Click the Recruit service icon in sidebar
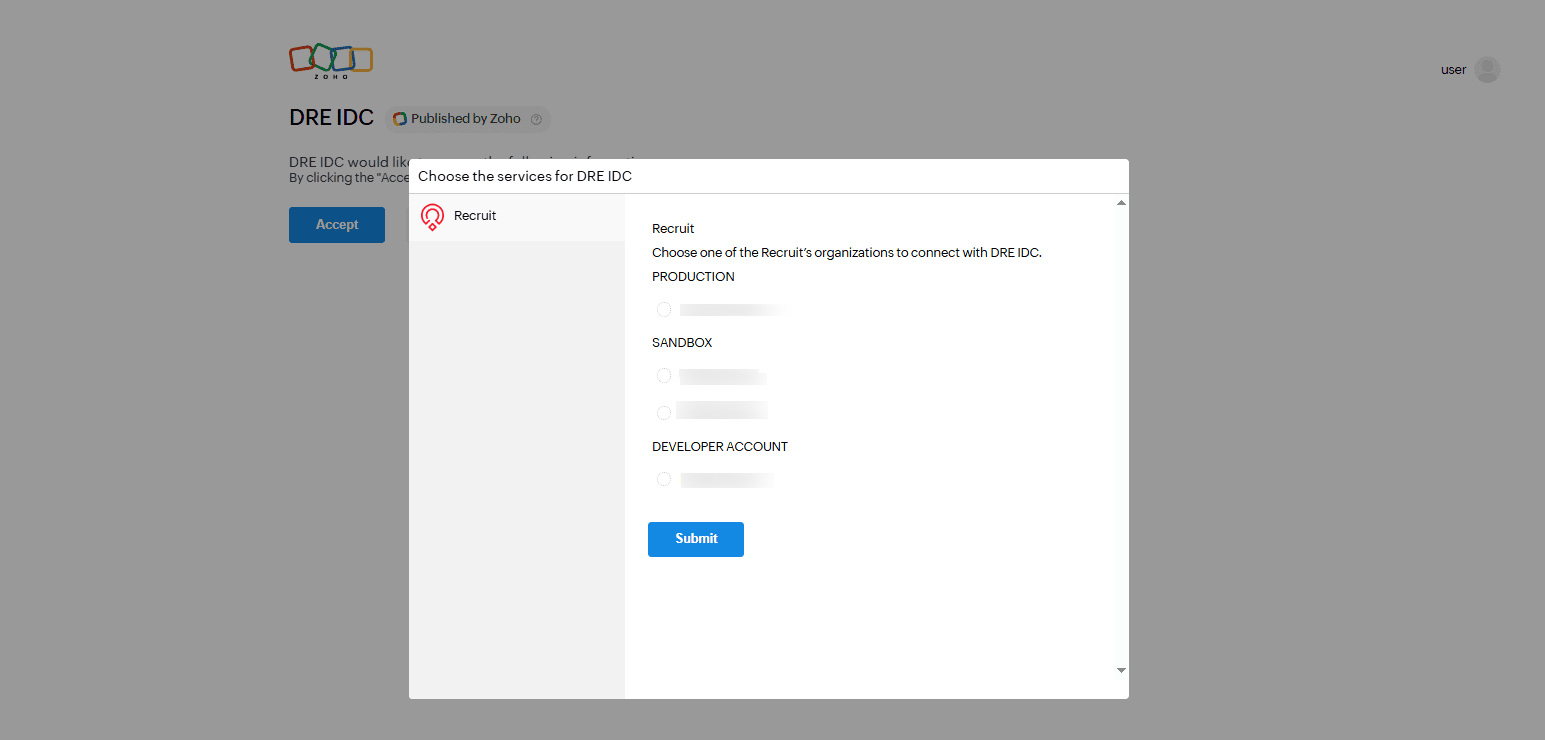 click(x=432, y=217)
